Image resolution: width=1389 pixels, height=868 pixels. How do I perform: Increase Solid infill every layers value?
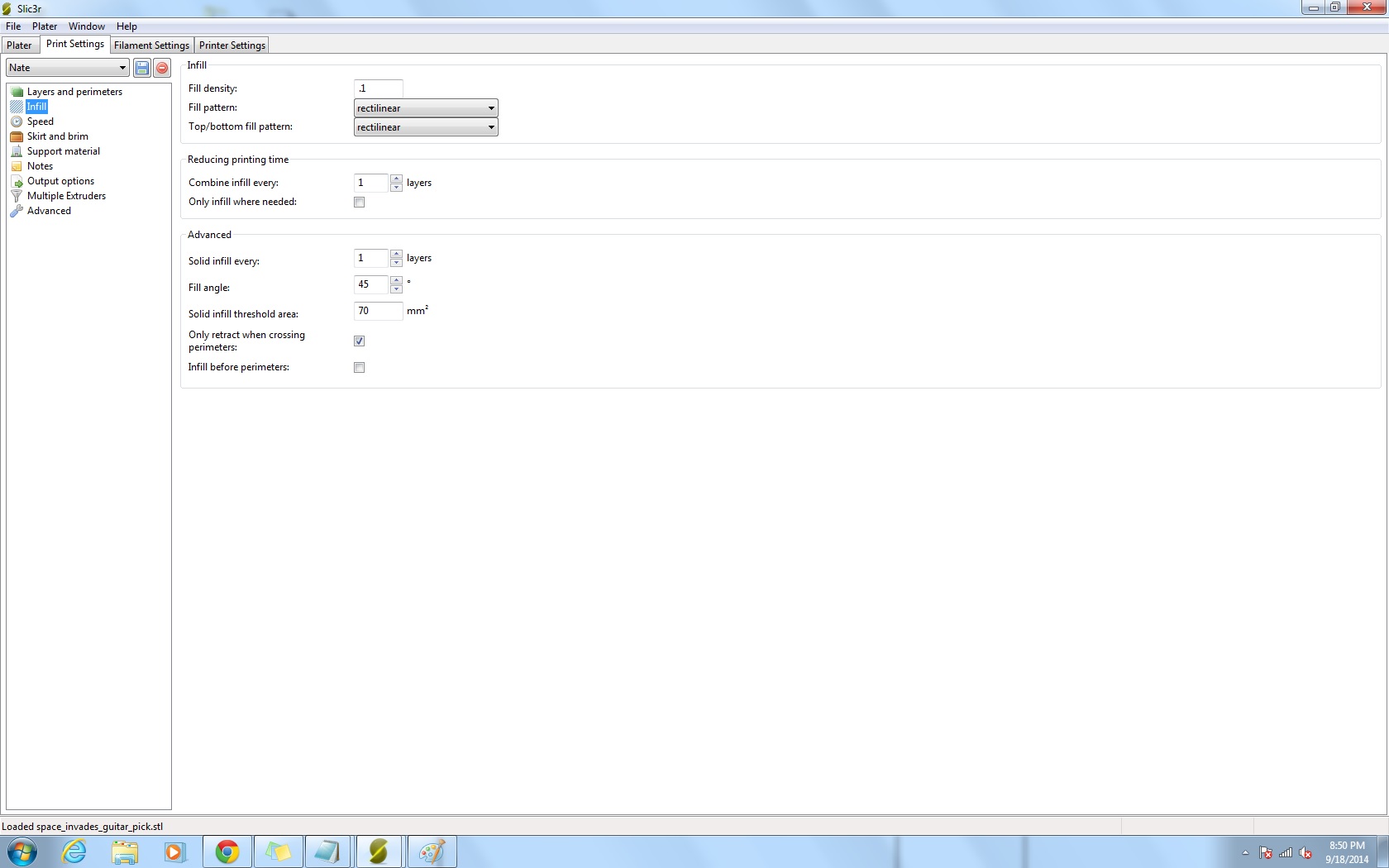point(396,254)
